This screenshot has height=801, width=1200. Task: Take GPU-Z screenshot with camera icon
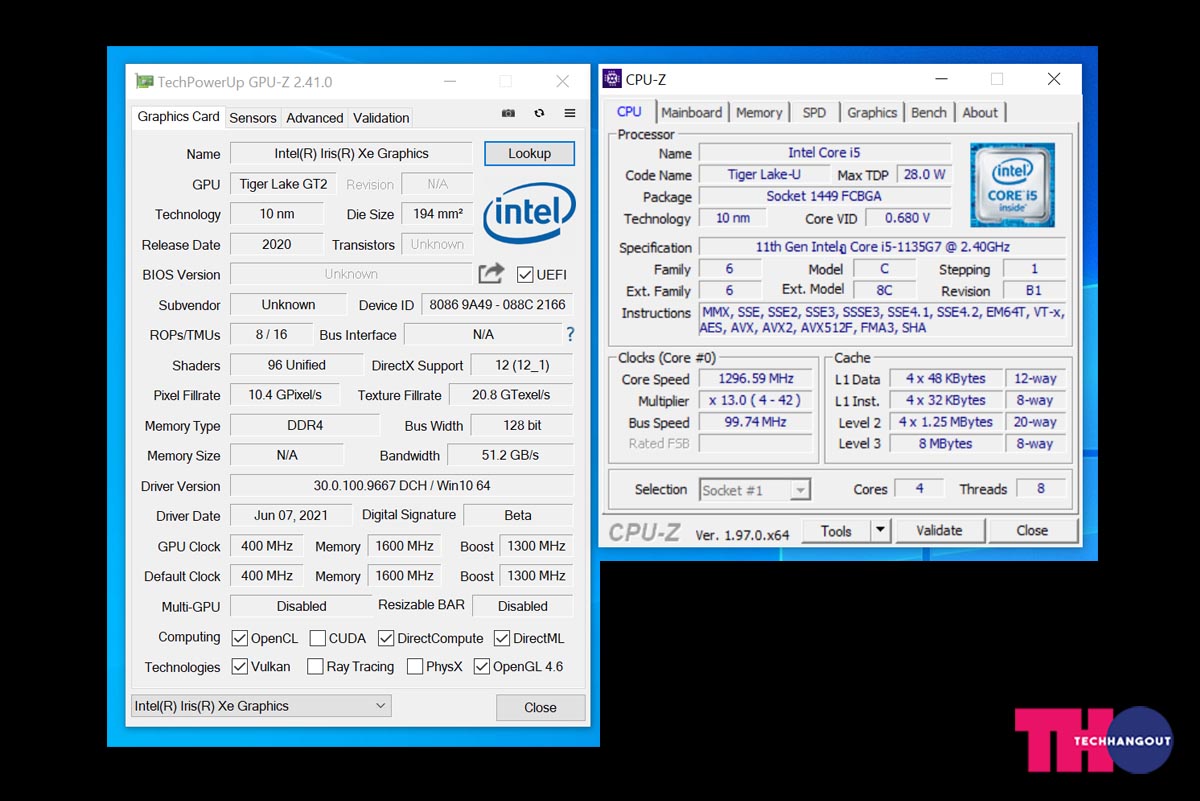pyautogui.click(x=508, y=114)
